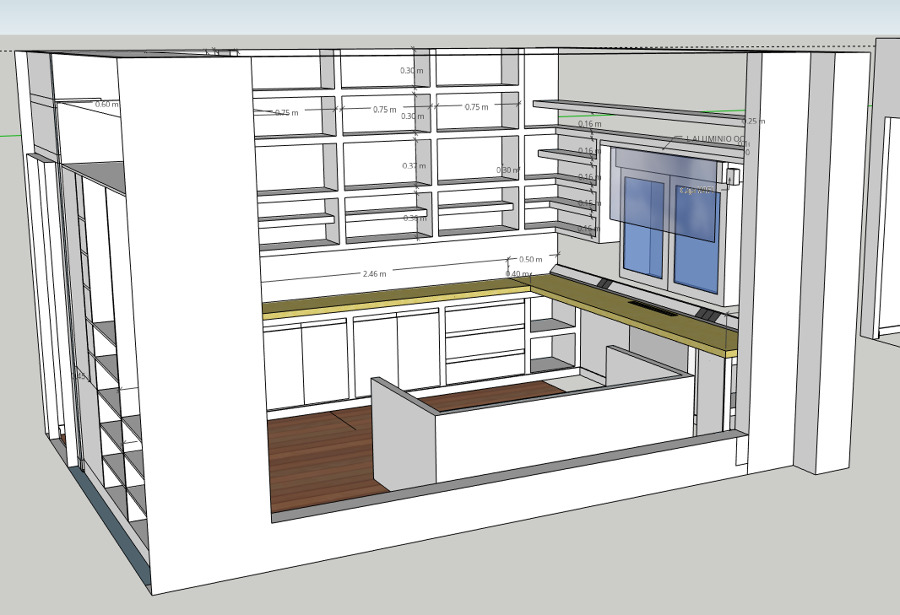
Task: Select the 0.37 m vertical shelf dimension
Action: [x=412, y=166]
